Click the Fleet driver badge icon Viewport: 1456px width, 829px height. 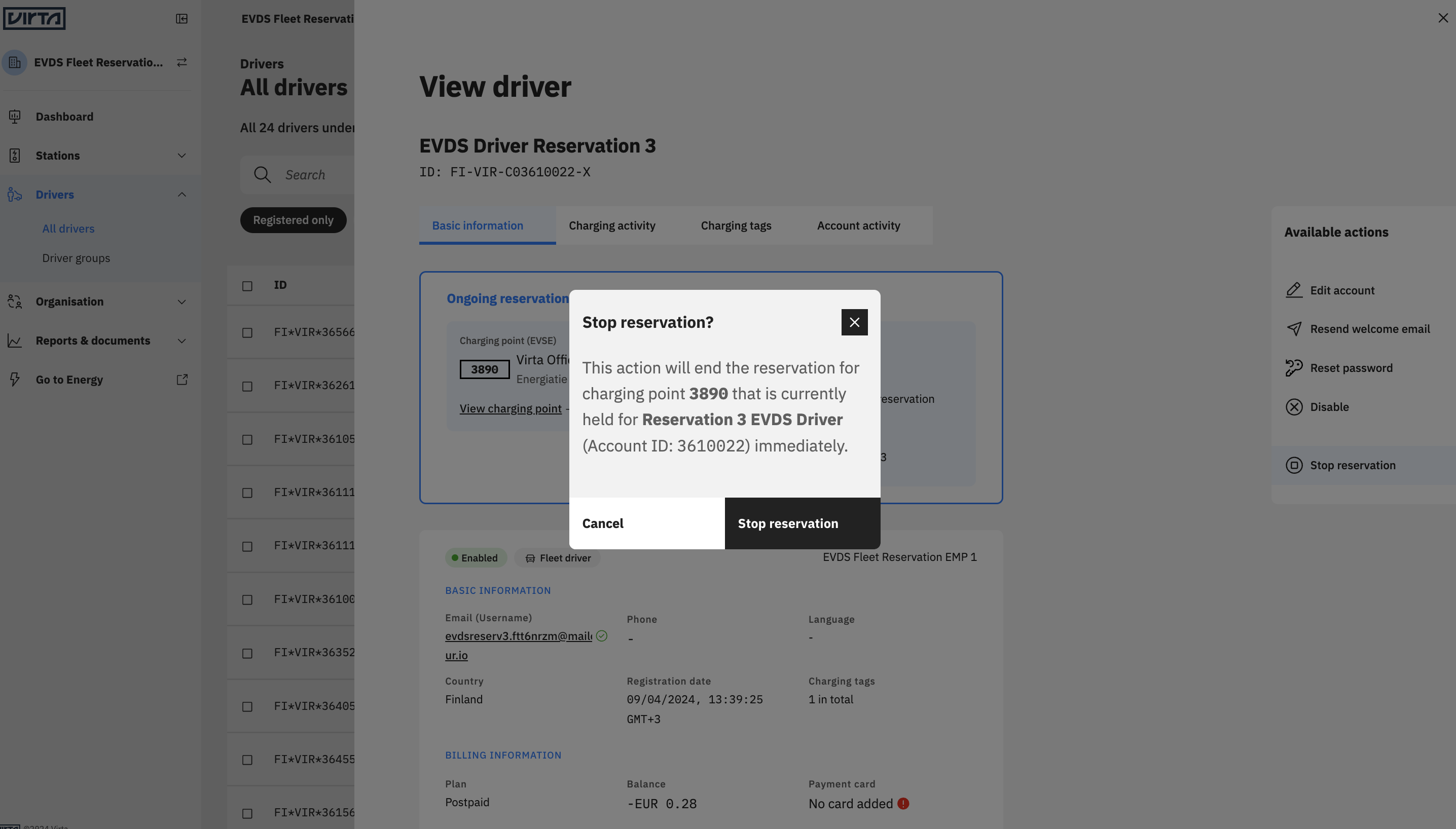coord(530,558)
